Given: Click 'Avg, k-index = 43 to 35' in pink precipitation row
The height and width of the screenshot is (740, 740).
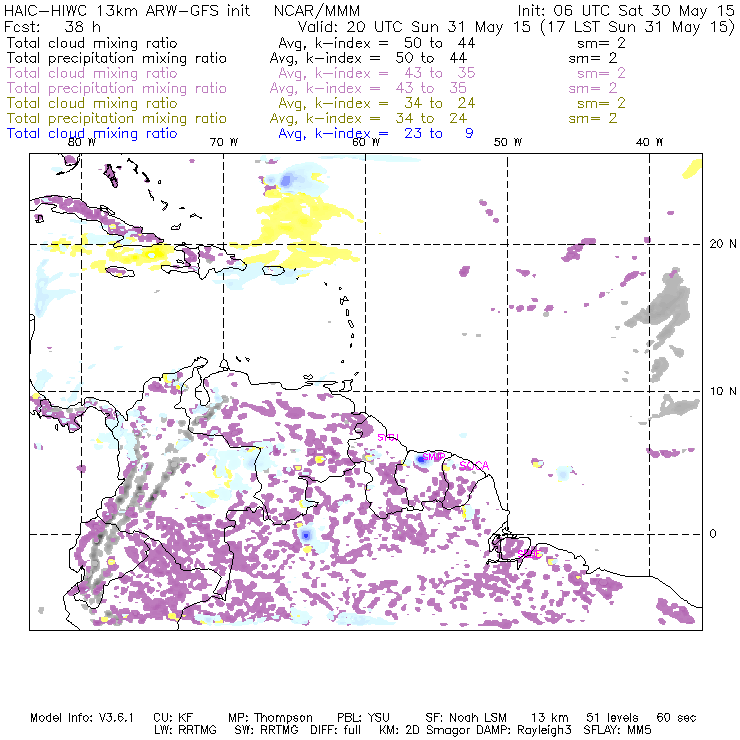Looking at the screenshot, I should (x=368, y=88).
